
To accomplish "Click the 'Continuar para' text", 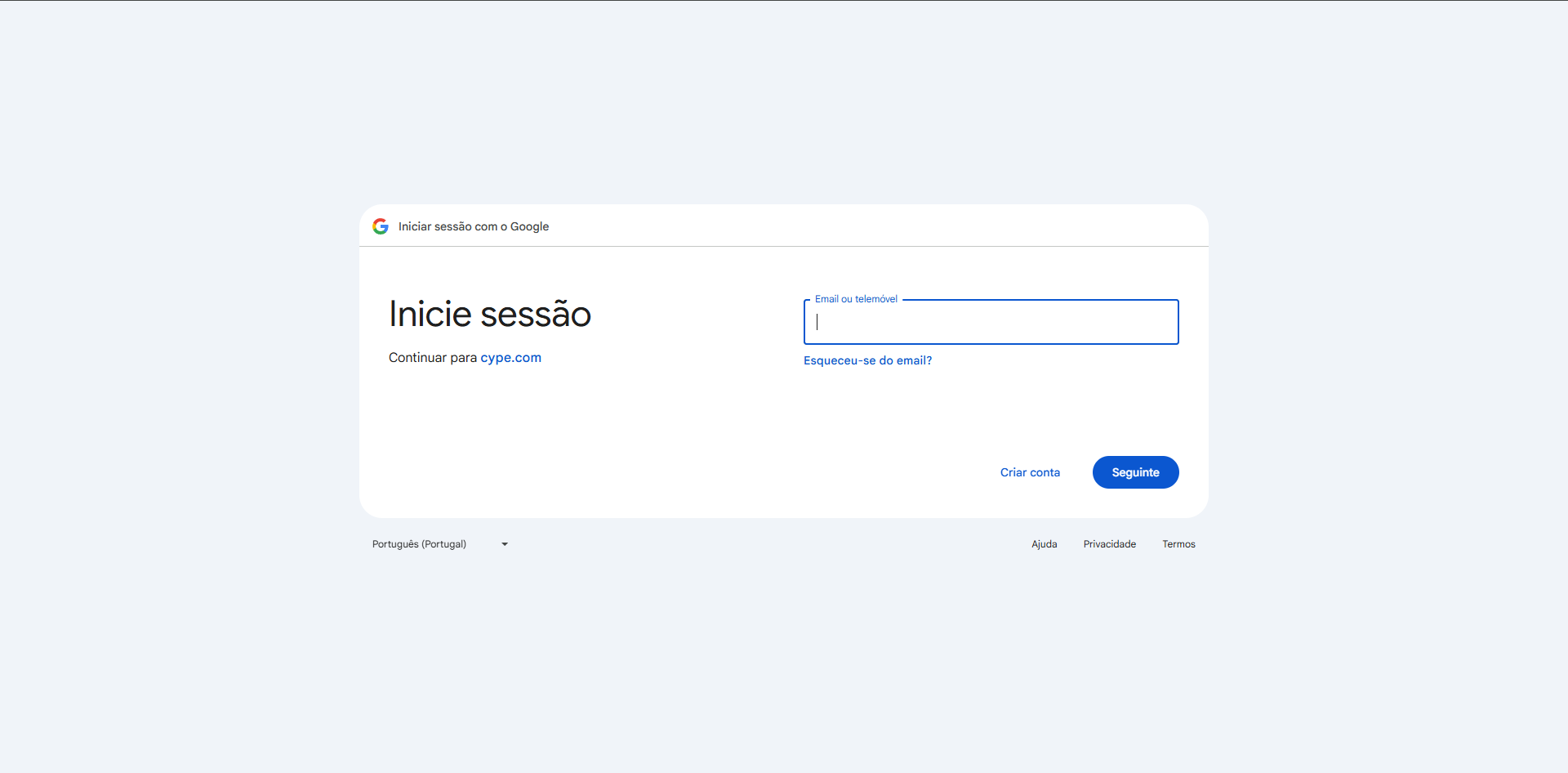I will click(x=432, y=358).
